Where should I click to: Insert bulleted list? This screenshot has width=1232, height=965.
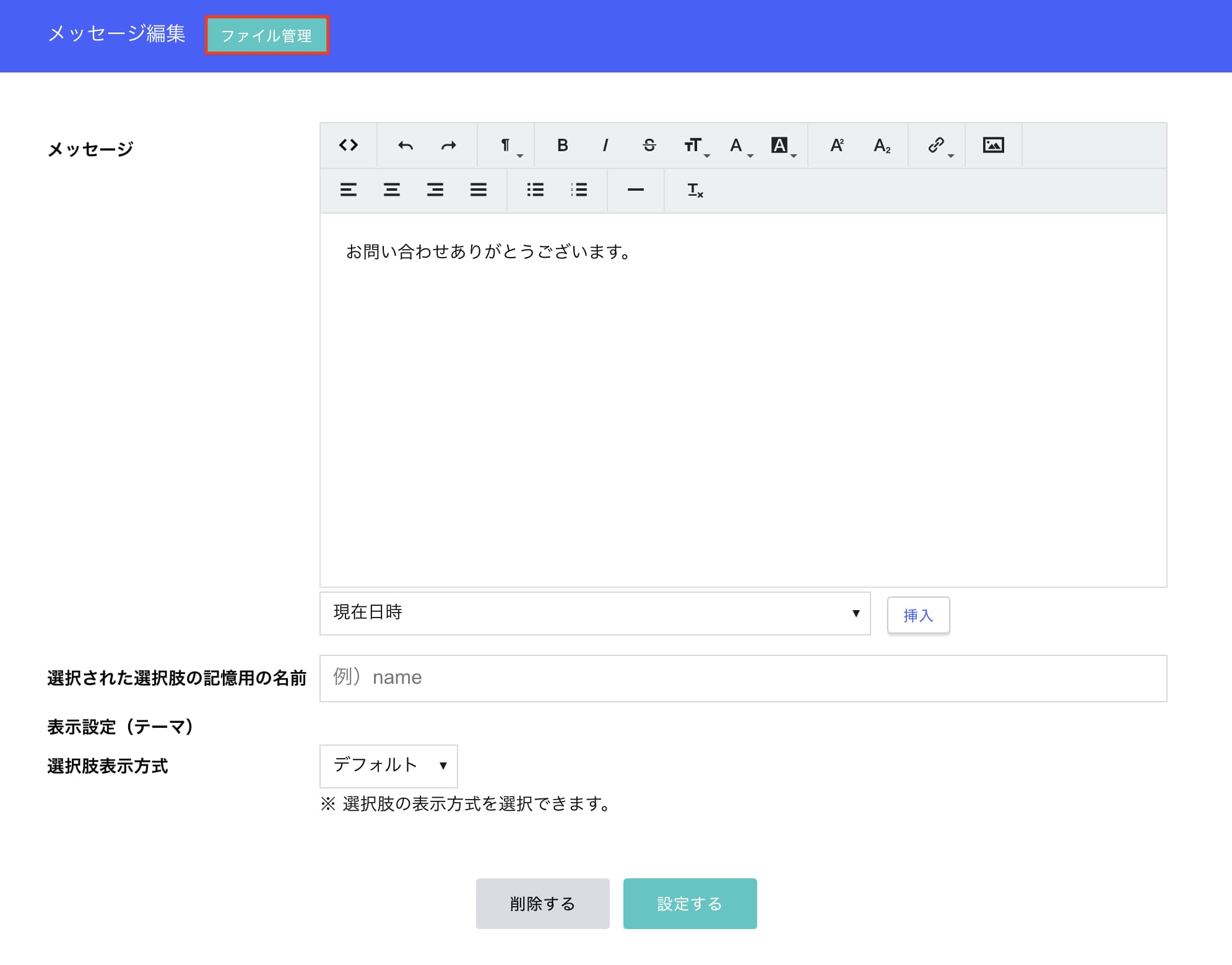(536, 190)
